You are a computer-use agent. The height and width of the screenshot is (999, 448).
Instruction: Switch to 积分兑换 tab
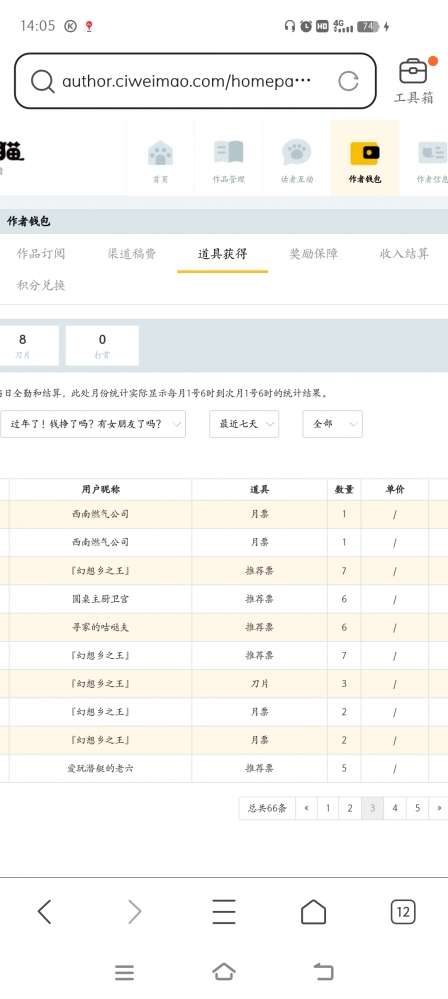point(41,285)
